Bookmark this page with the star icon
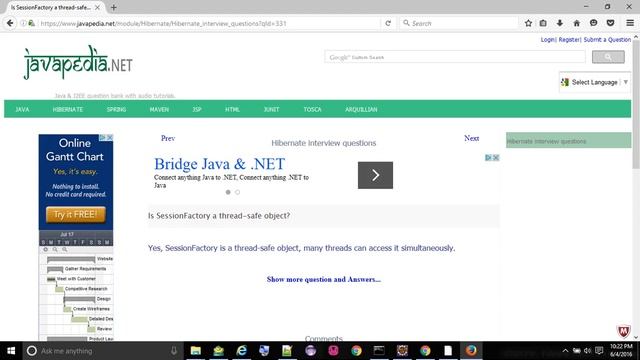Viewport: 640px width, 360px height. [528, 23]
